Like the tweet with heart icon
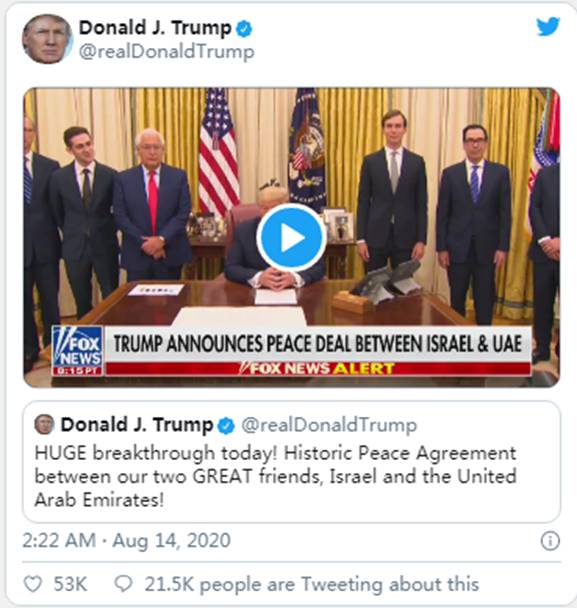 (x=33, y=584)
